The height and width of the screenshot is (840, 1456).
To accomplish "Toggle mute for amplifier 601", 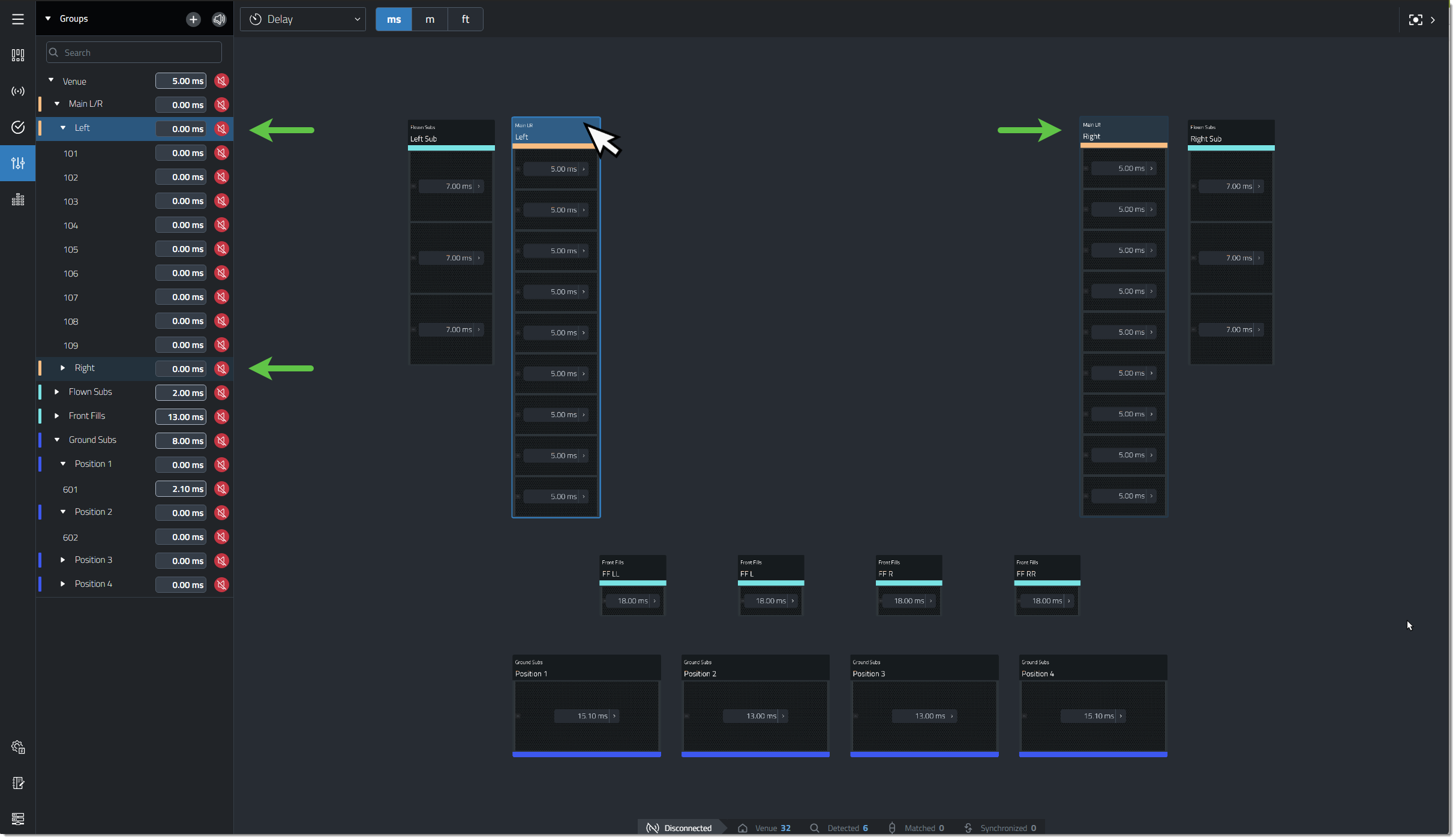I will [222, 489].
